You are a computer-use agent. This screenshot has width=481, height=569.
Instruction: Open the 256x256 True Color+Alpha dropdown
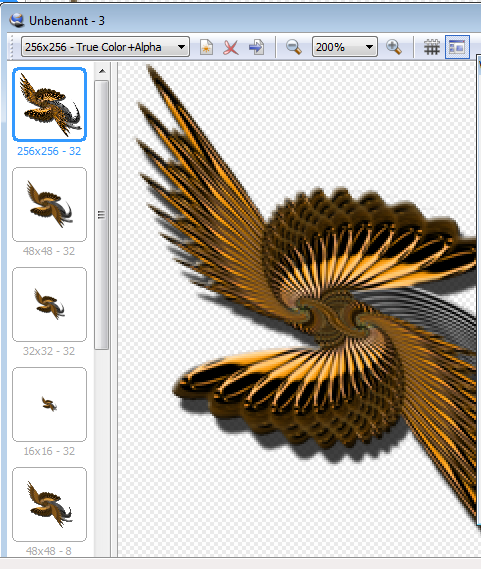pyautogui.click(x=105, y=47)
